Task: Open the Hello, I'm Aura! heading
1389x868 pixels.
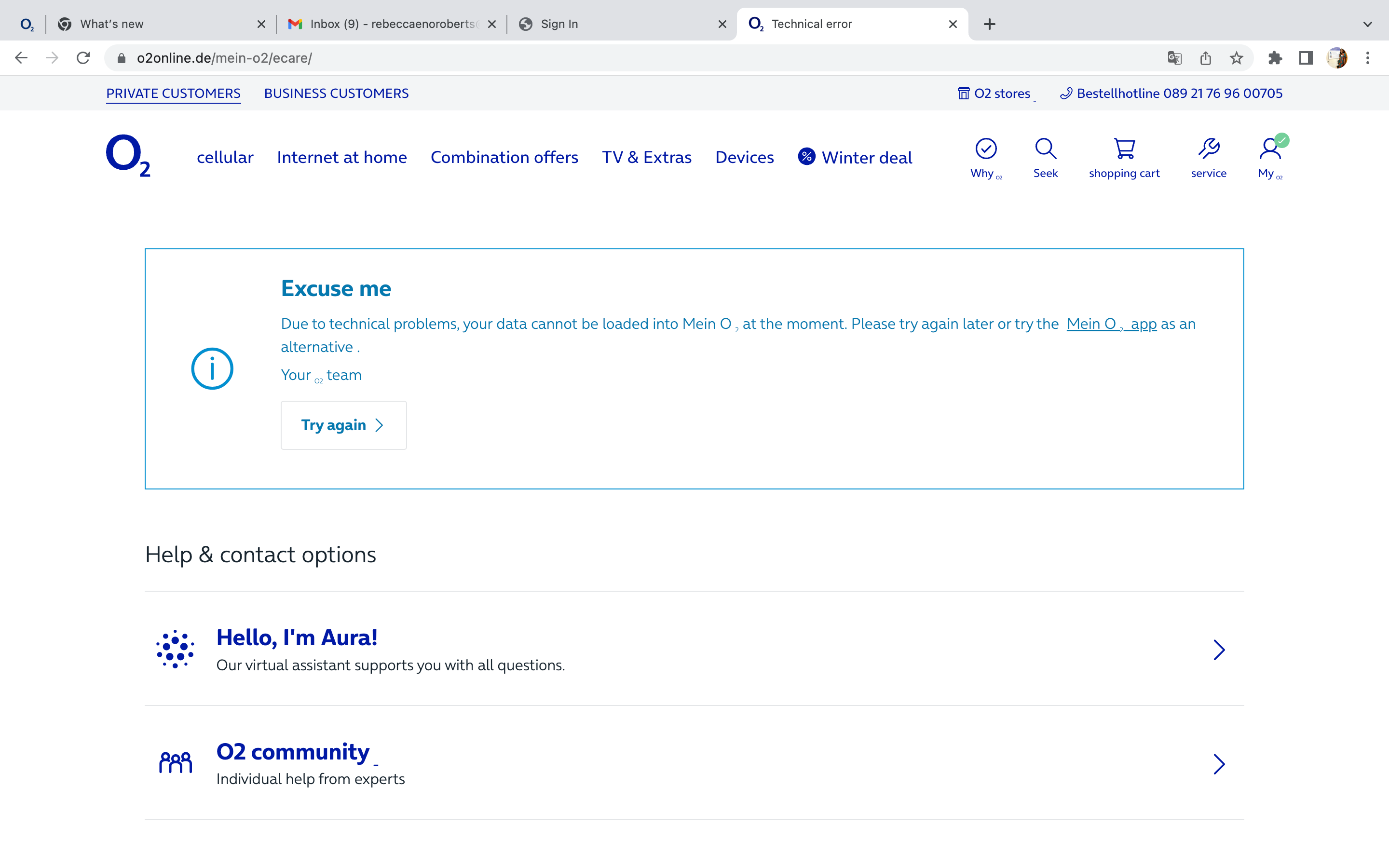Action: [x=297, y=637]
